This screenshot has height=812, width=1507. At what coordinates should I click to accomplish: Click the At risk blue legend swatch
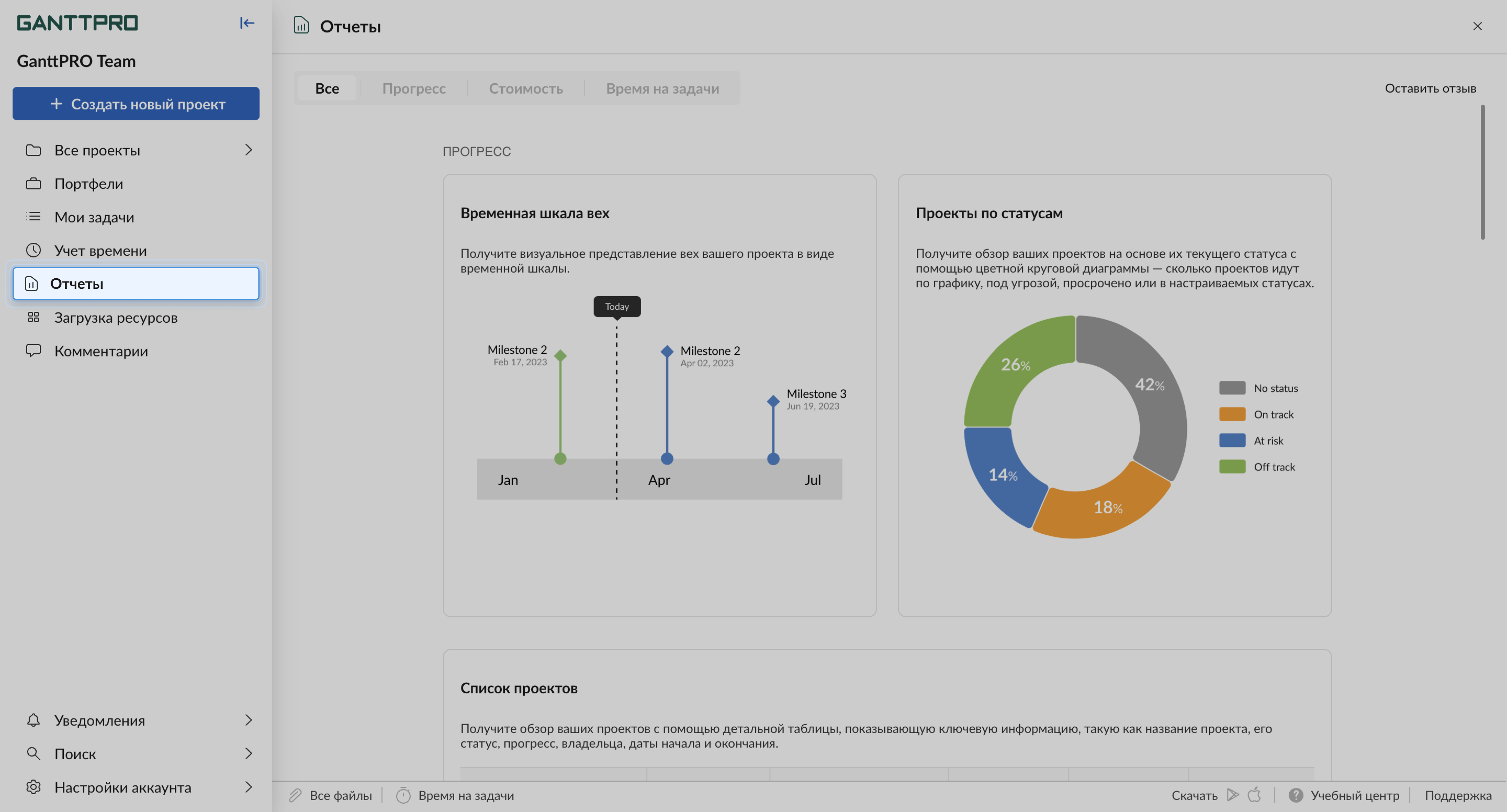click(1232, 441)
